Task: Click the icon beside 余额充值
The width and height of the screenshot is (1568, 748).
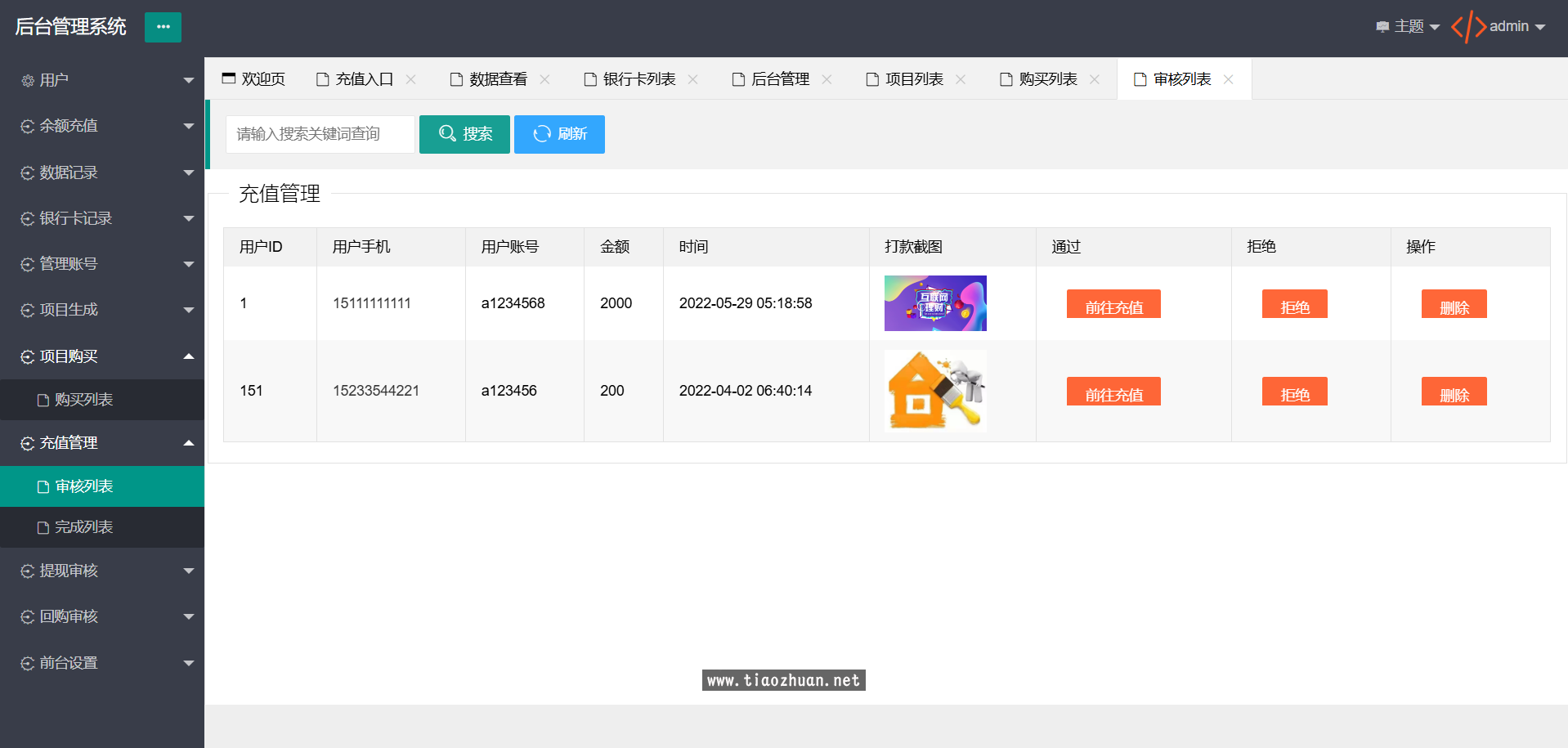Action: tap(28, 126)
